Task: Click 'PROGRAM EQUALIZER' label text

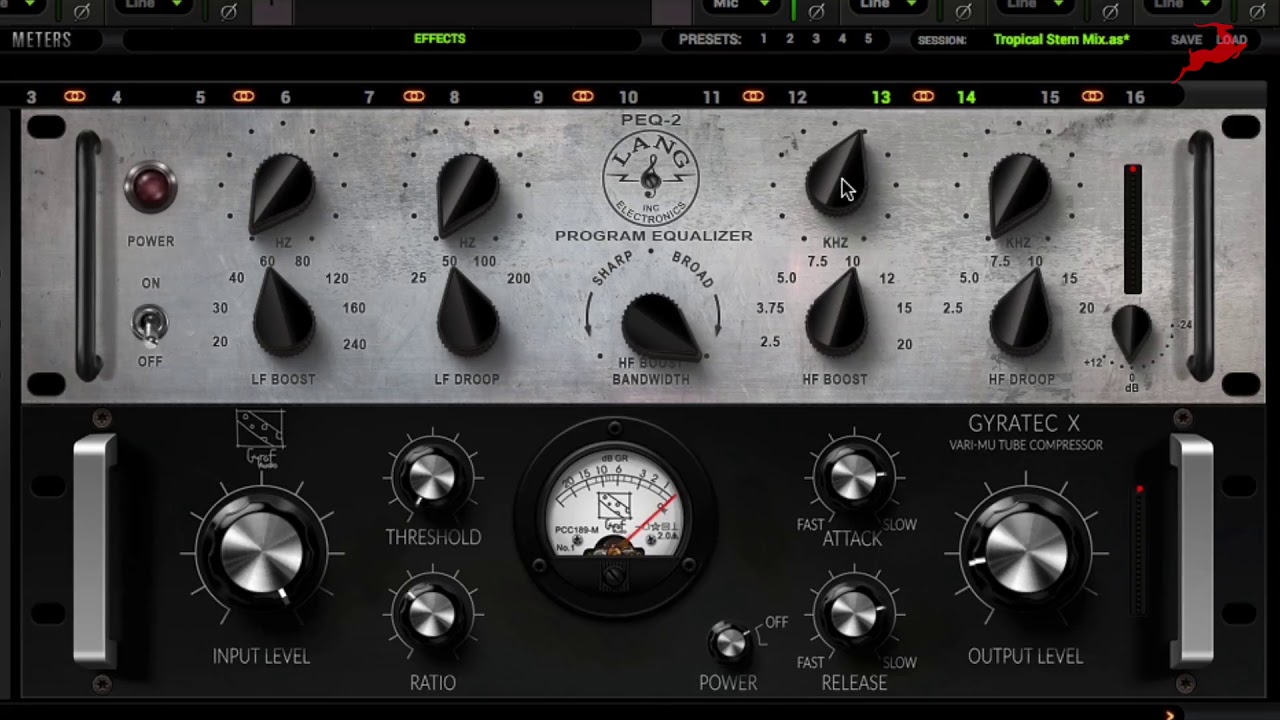Action: (654, 236)
